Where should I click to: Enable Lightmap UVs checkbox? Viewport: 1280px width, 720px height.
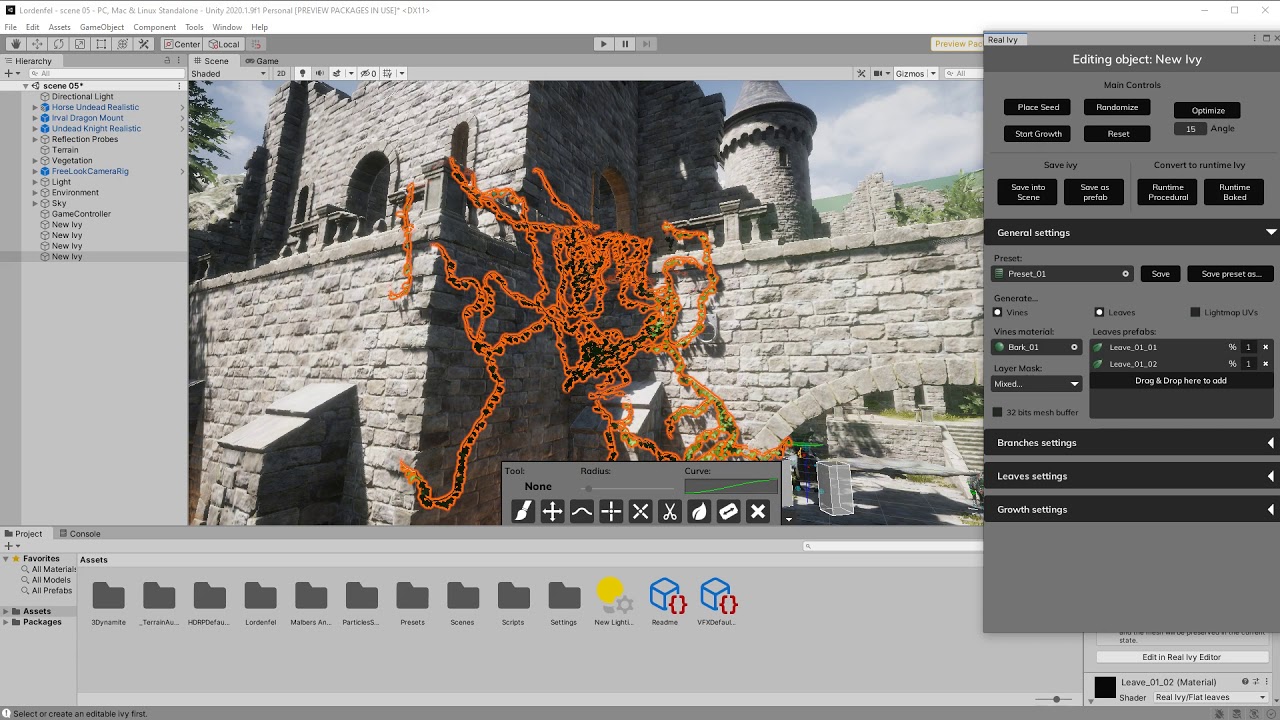pos(1195,312)
